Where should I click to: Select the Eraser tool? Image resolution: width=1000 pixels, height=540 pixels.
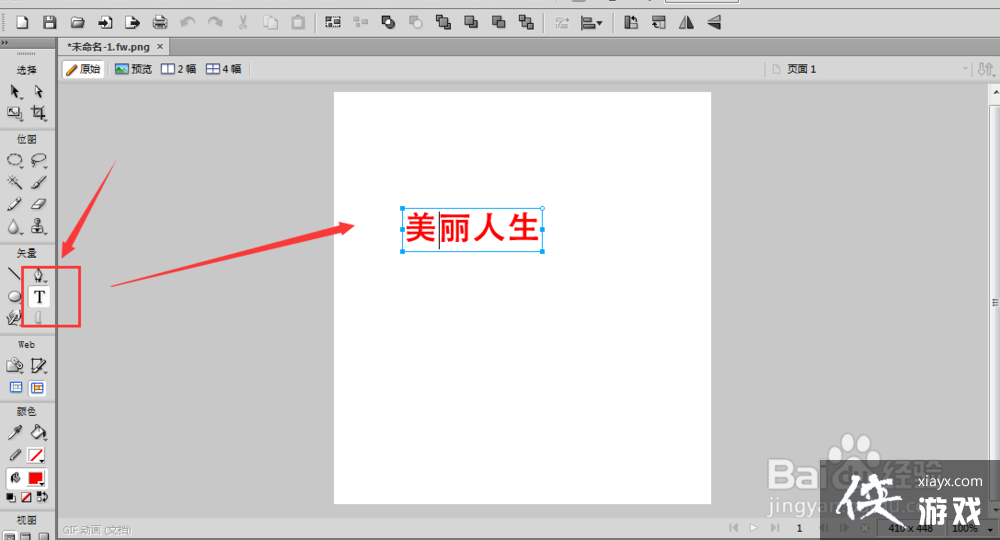coord(39,204)
